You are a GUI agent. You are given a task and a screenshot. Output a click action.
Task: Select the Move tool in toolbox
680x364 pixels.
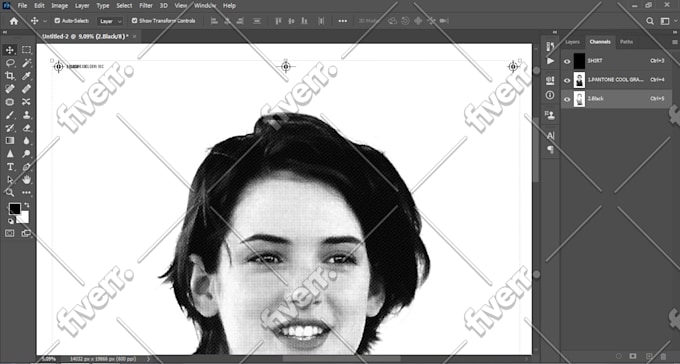pyautogui.click(x=10, y=50)
